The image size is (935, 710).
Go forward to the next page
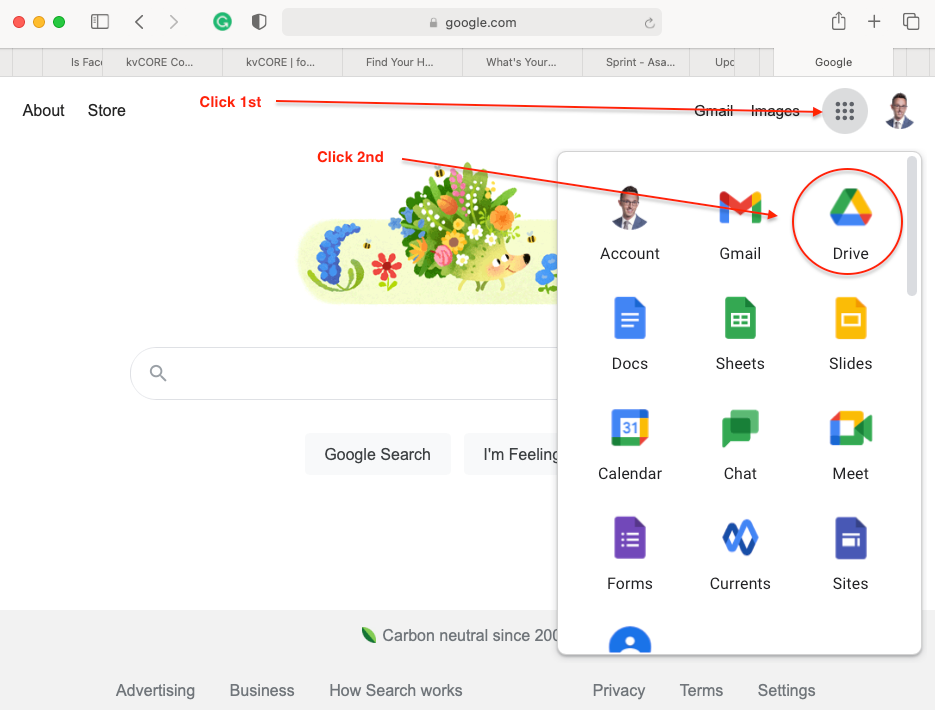point(174,22)
